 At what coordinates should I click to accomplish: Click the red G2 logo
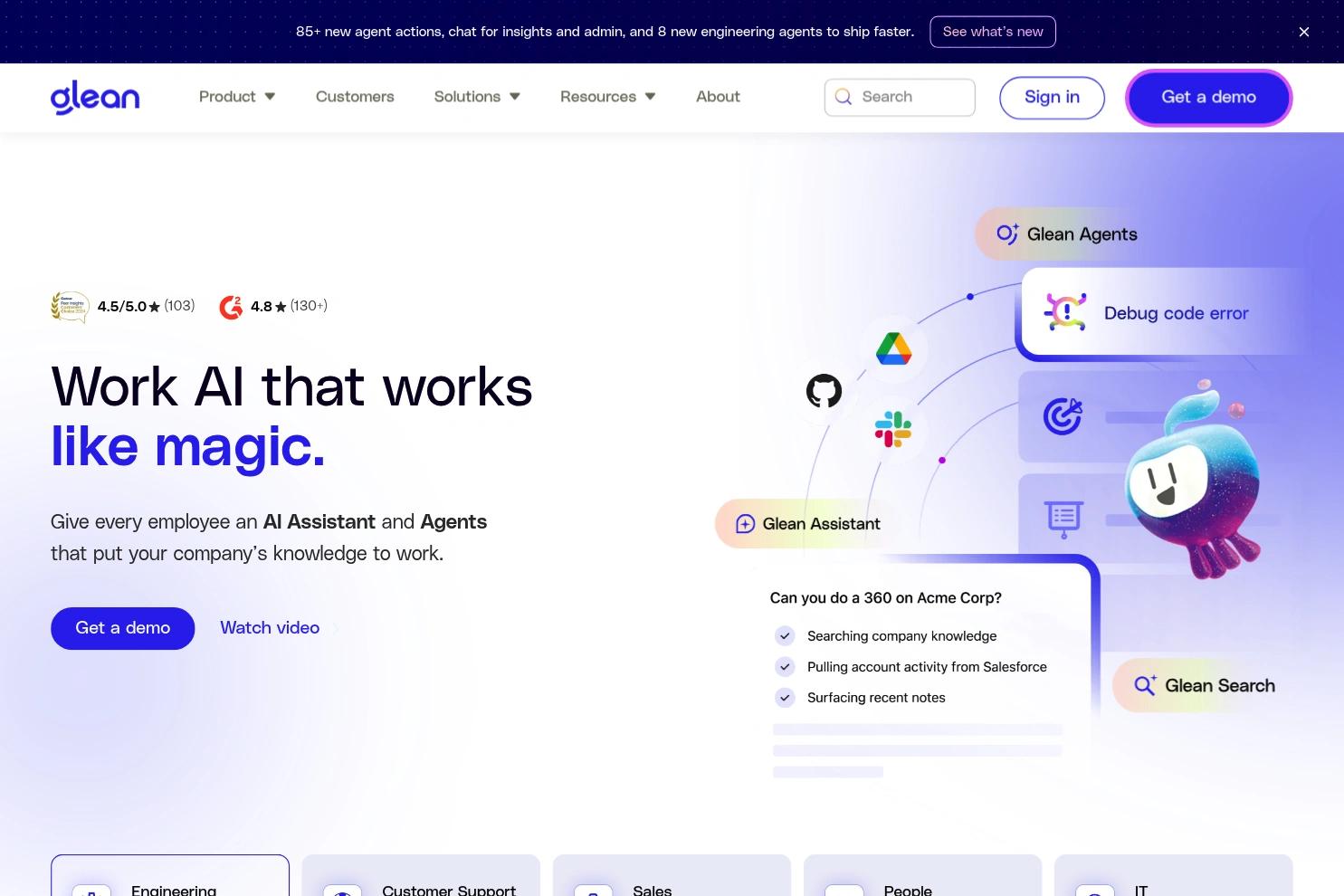pos(231,308)
